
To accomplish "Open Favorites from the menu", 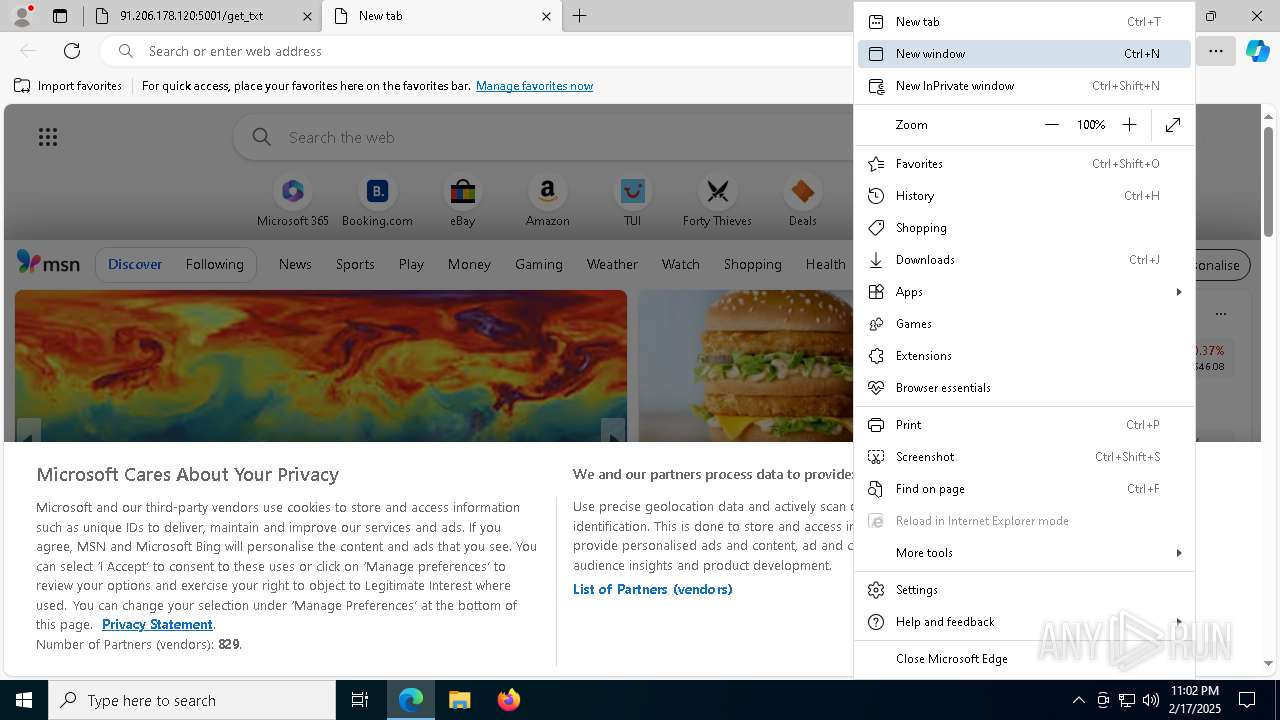I will 1024,164.
